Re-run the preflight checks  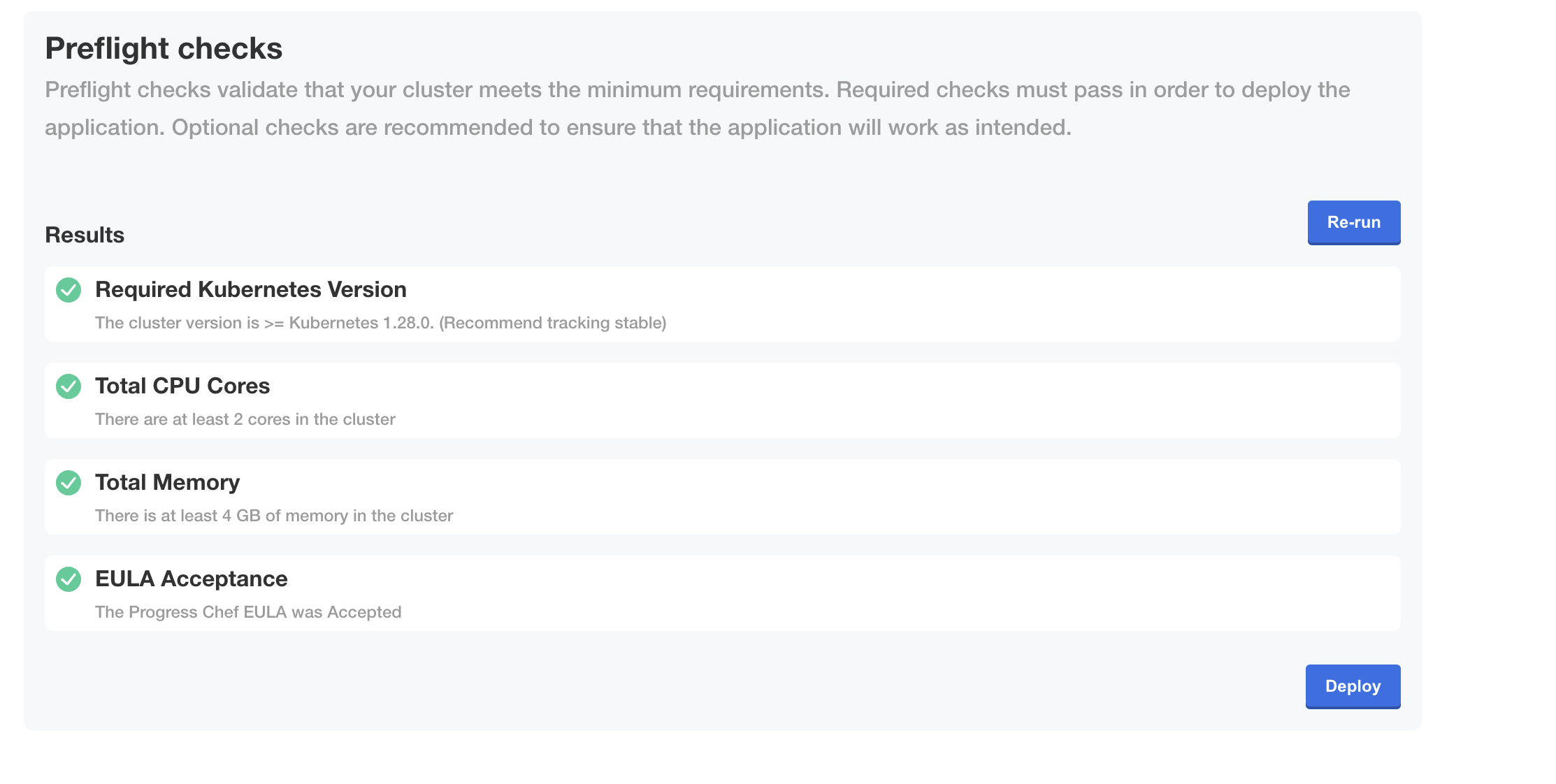1353,222
